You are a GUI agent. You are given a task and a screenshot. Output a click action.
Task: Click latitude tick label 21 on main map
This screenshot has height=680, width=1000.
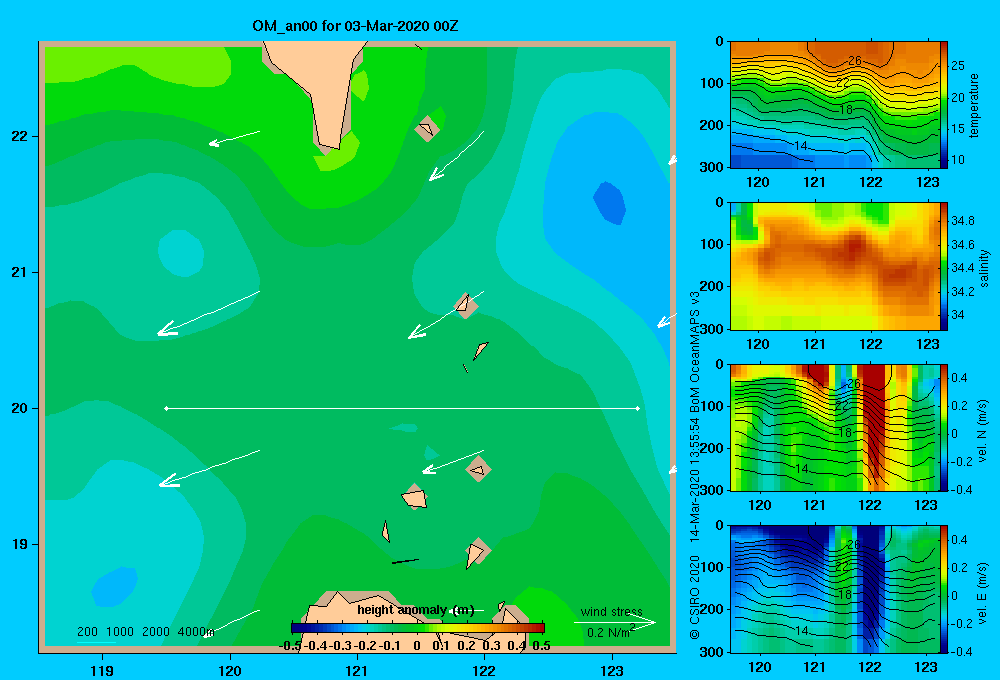(20, 272)
